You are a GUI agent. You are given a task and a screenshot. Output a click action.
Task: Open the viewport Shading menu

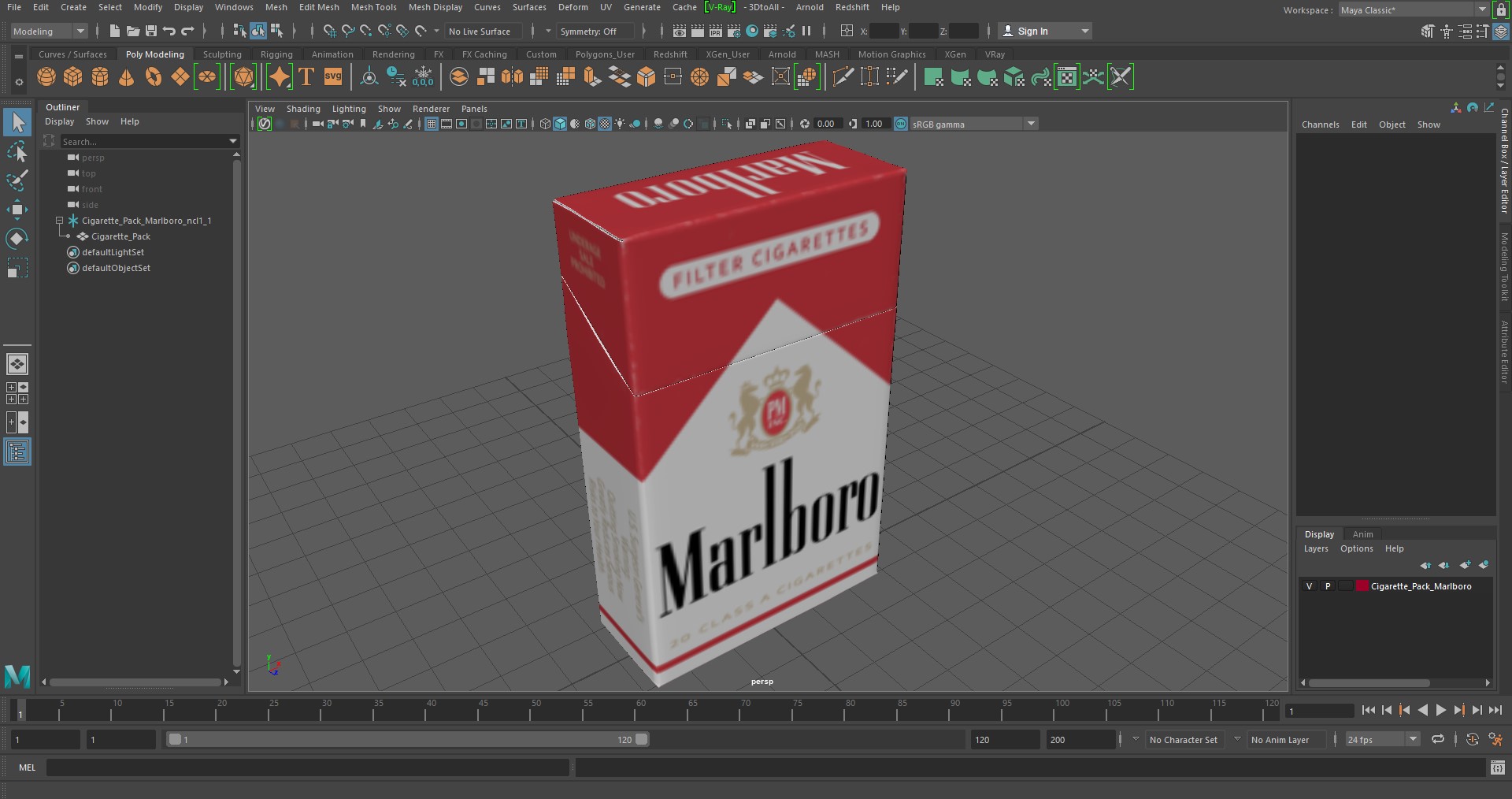303,109
